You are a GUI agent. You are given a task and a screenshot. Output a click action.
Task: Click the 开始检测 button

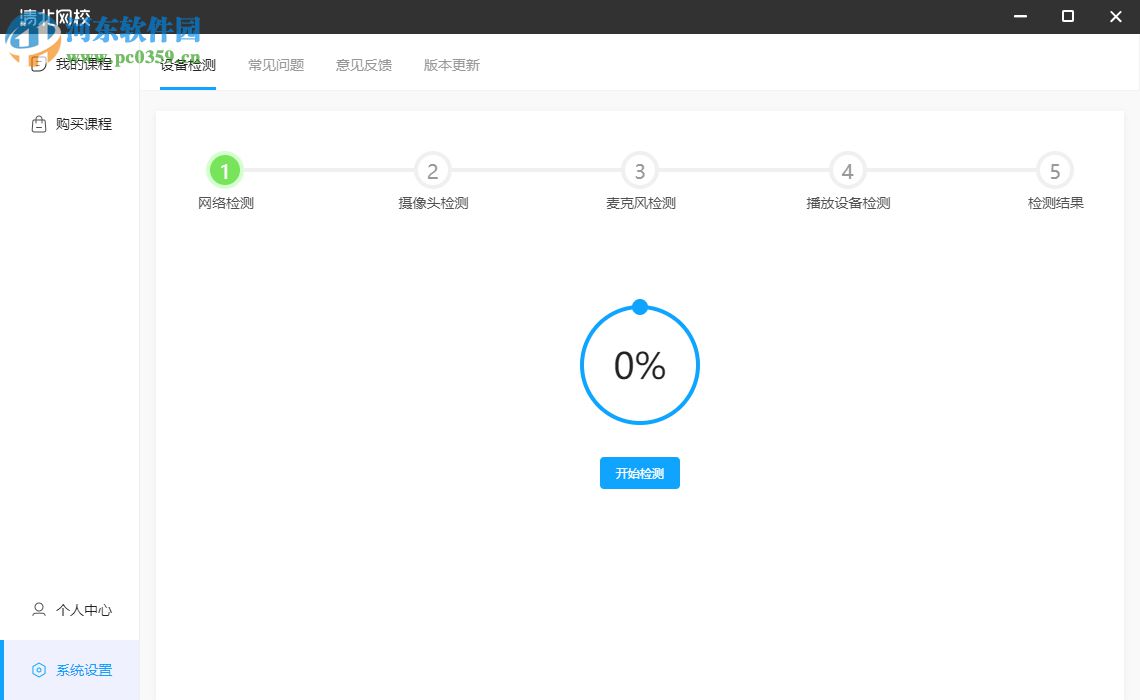click(x=639, y=473)
